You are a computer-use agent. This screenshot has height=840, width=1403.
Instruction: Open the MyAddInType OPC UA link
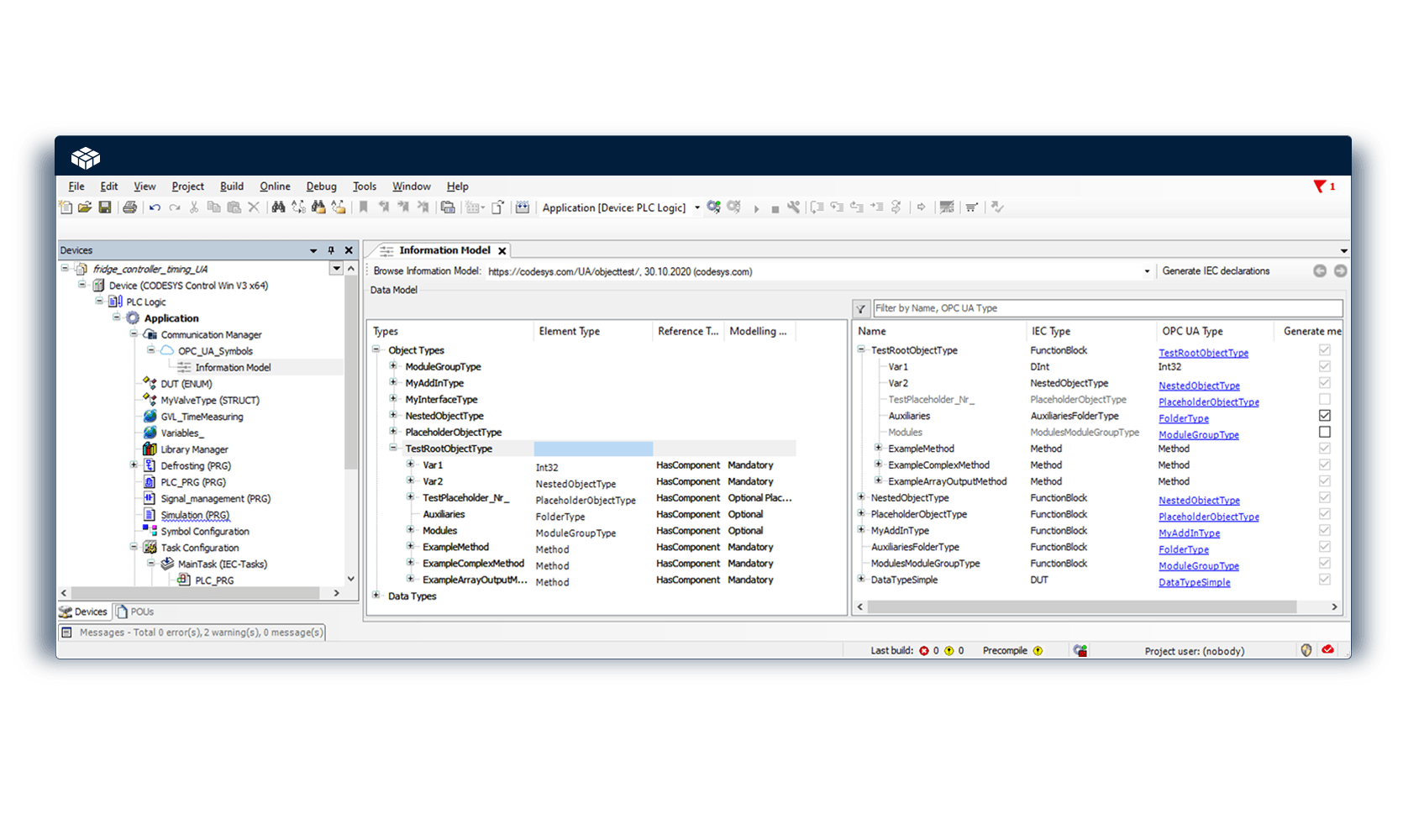[1189, 533]
